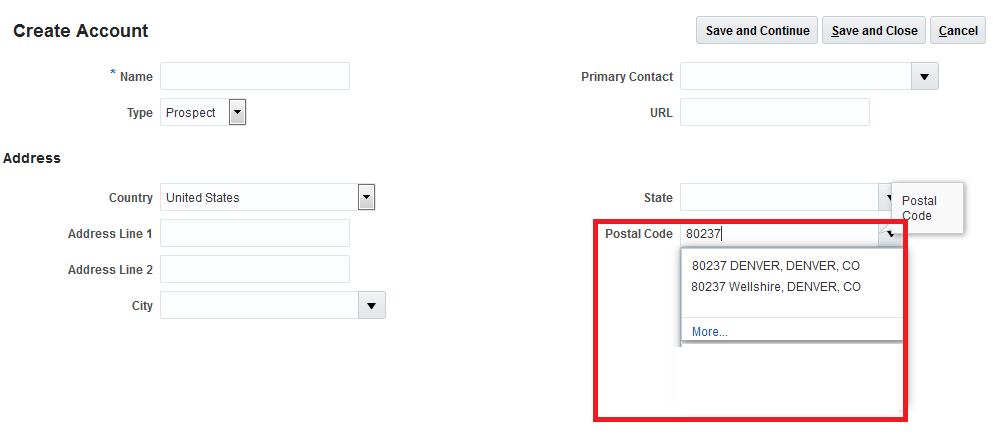Click the More... link in suggestions
Image resolution: width=993 pixels, height=446 pixels.
[x=709, y=332]
